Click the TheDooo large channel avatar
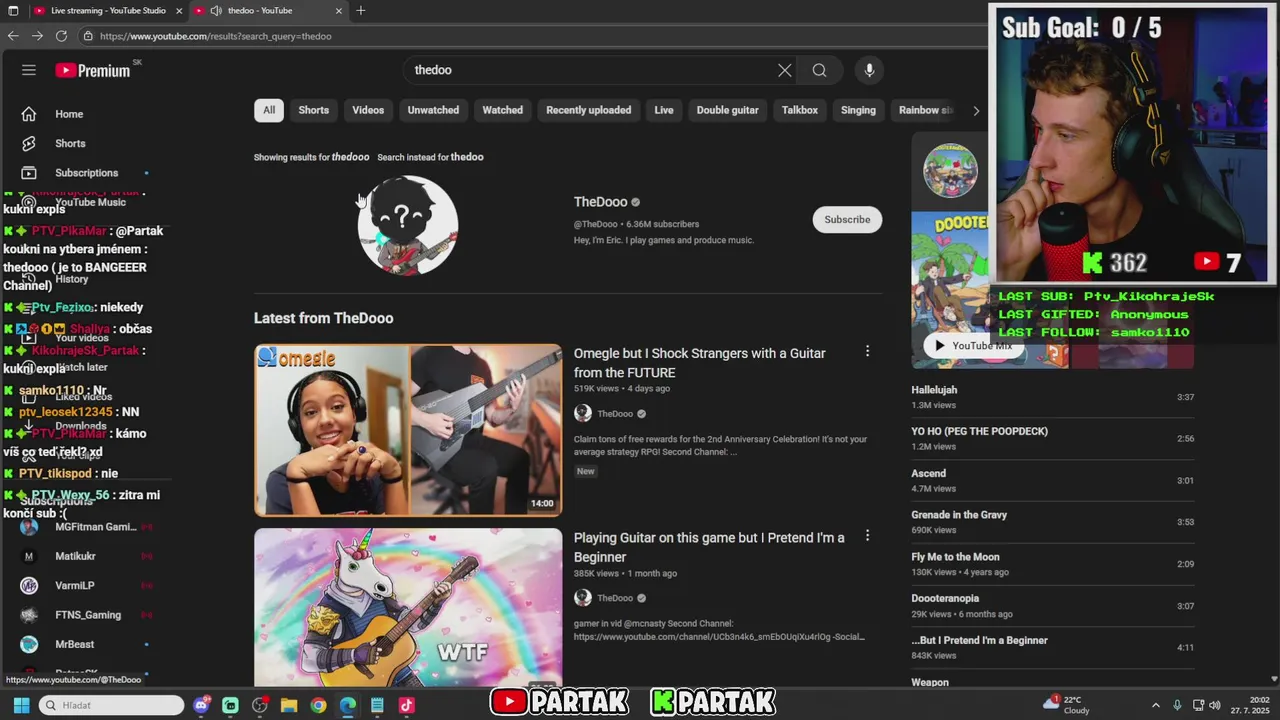The height and width of the screenshot is (720, 1280). point(408,225)
